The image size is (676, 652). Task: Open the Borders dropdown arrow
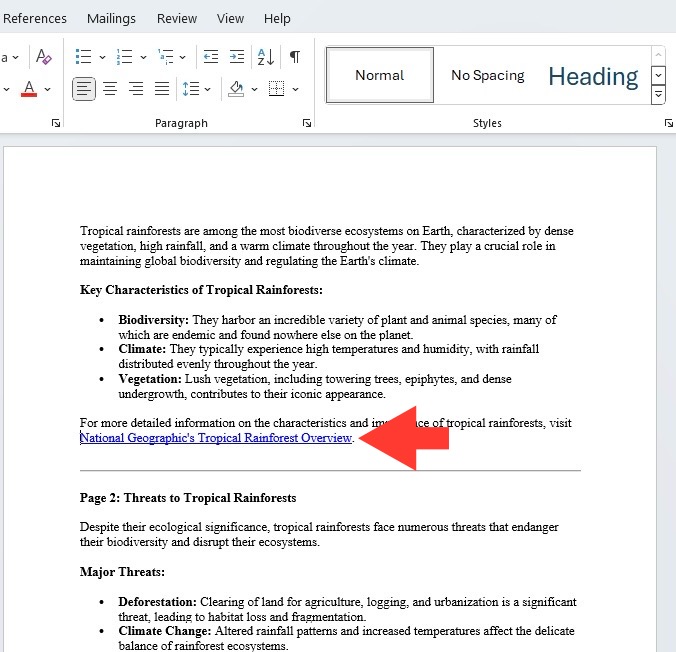[295, 89]
